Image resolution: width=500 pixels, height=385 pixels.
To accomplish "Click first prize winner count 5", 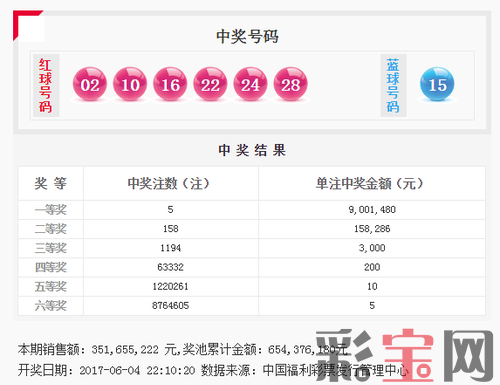I will pos(170,210).
